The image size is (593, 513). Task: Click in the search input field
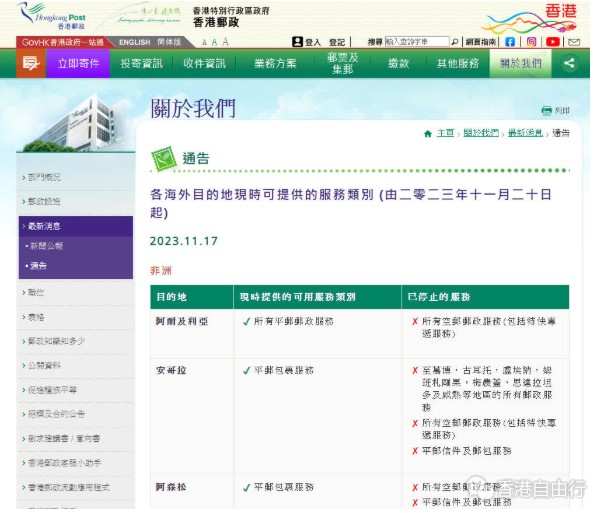(x=417, y=42)
